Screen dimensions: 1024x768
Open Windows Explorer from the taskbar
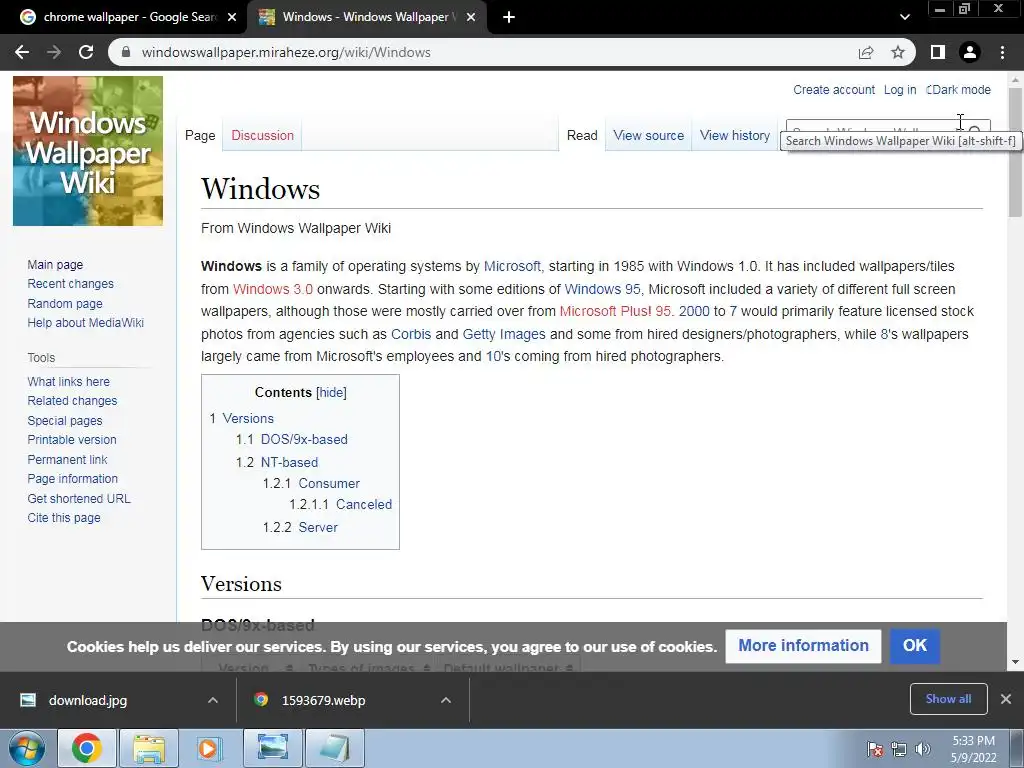pyautogui.click(x=149, y=748)
